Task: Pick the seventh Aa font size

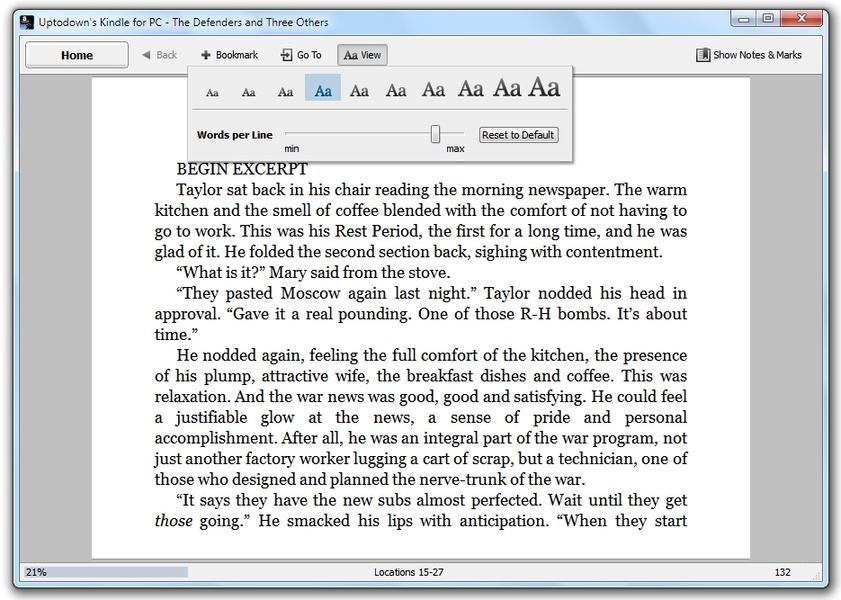Action: [x=433, y=89]
